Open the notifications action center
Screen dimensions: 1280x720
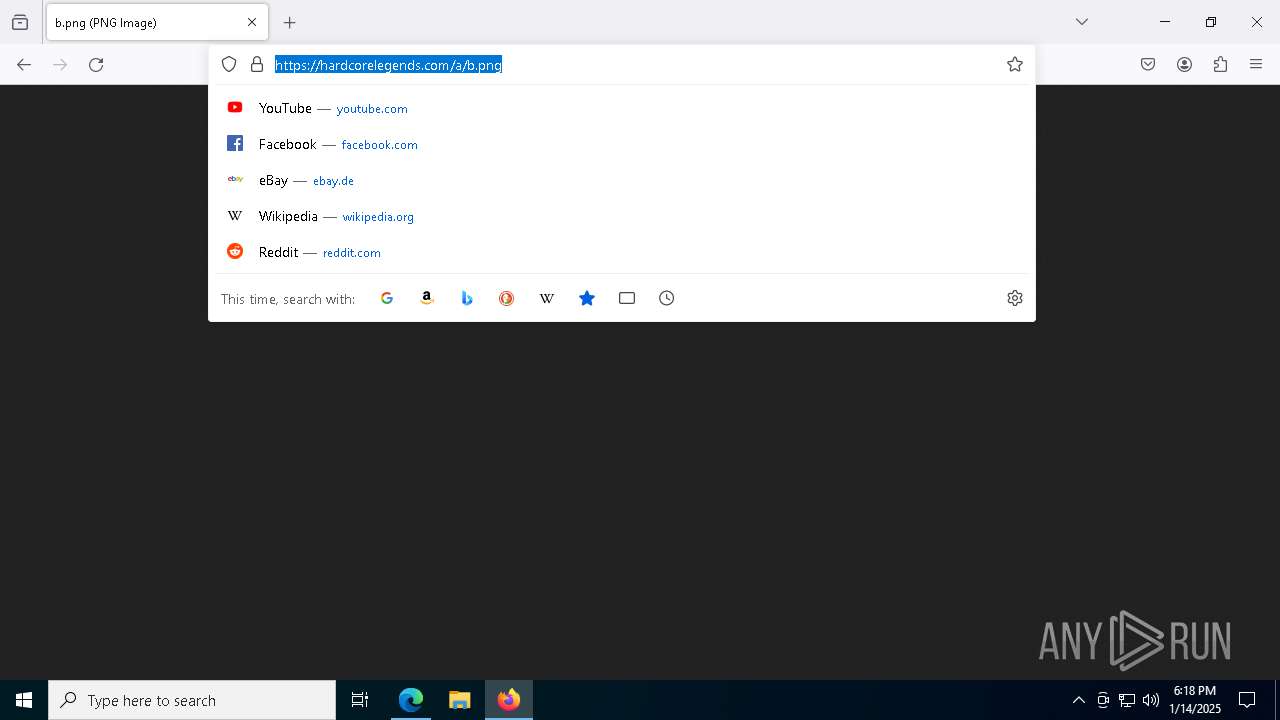1247,700
